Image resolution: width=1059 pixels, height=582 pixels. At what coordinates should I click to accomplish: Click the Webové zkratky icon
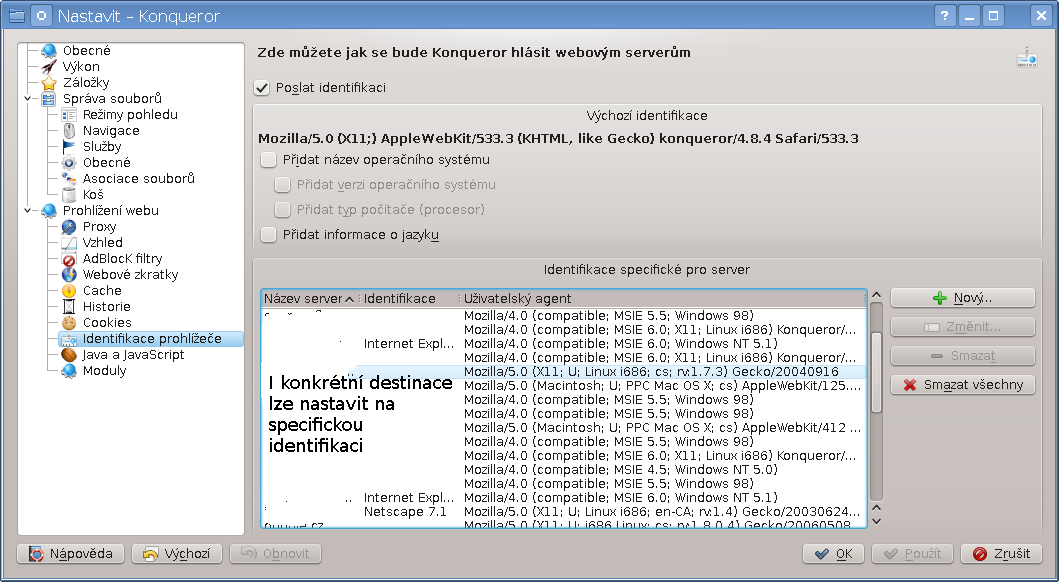click(x=69, y=275)
